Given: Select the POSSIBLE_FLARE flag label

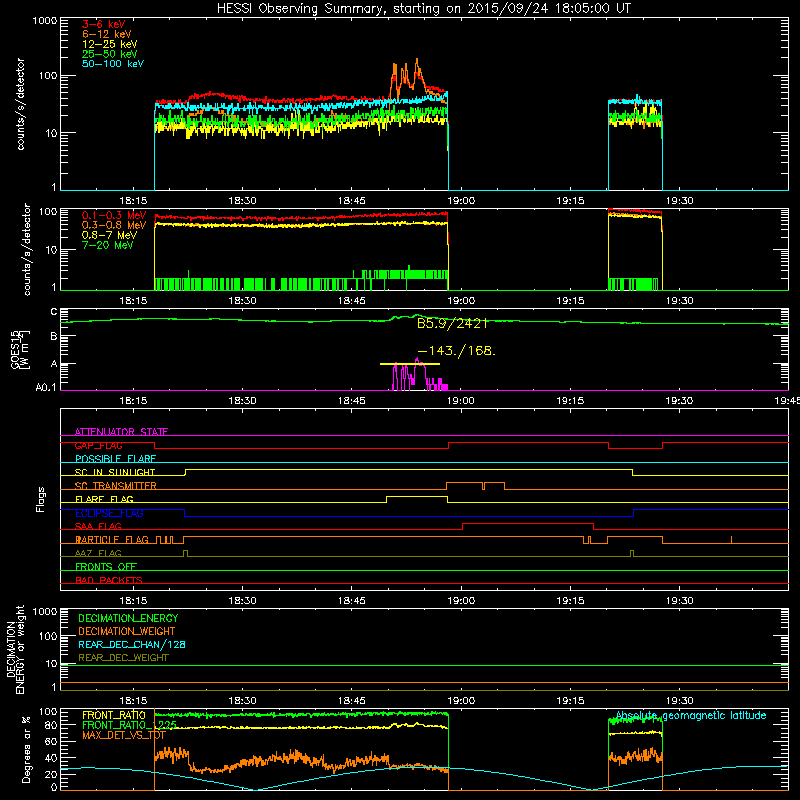Looking at the screenshot, I should click(115, 459).
